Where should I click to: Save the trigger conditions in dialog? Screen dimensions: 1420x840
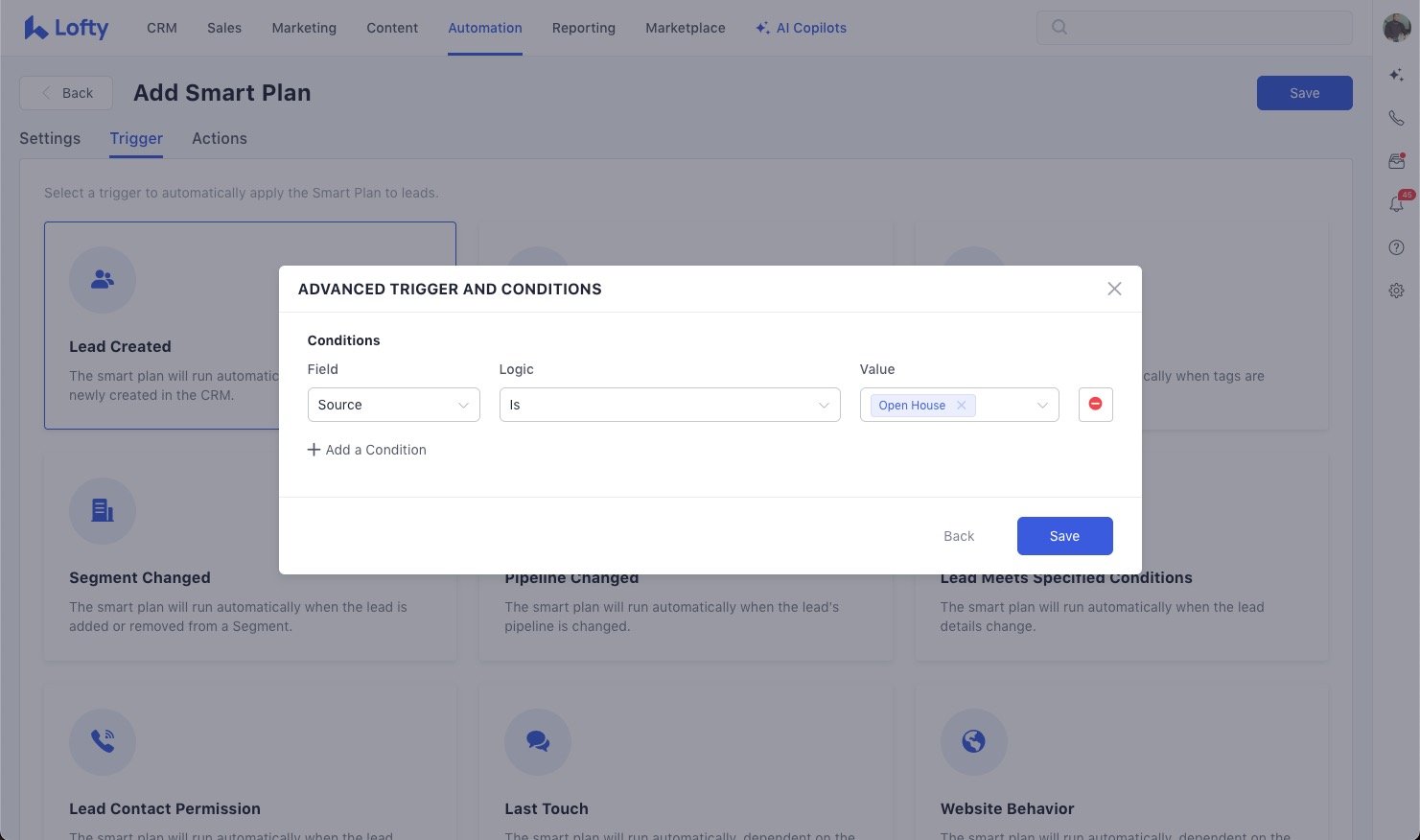point(1064,536)
